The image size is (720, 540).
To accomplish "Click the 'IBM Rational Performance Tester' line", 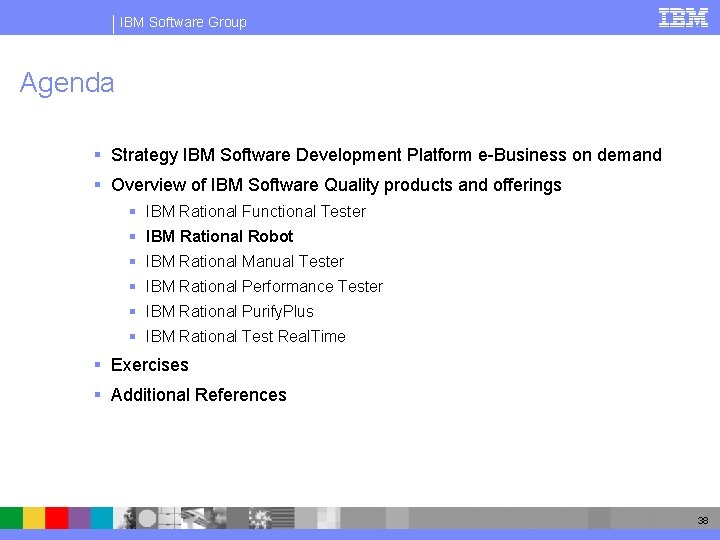I will click(x=264, y=286).
